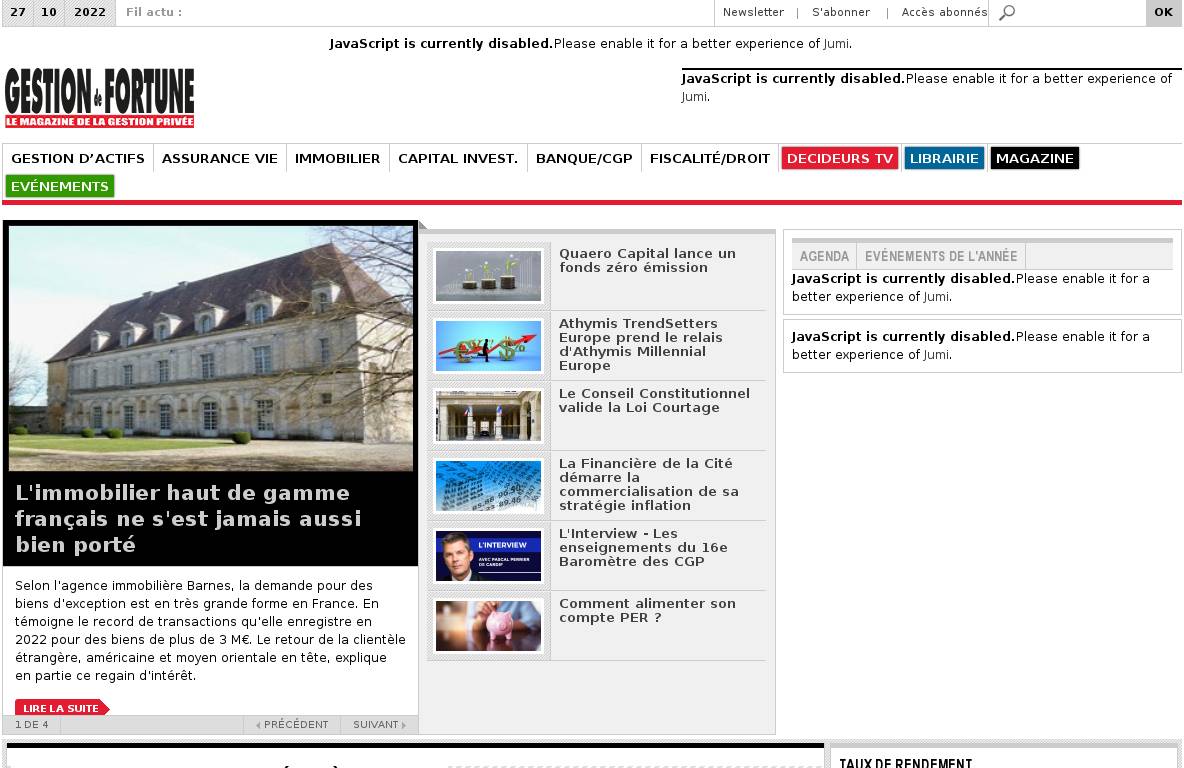1184x768 pixels.
Task: Click the Conseil Constitutionnel article thumbnail
Action: point(488,416)
